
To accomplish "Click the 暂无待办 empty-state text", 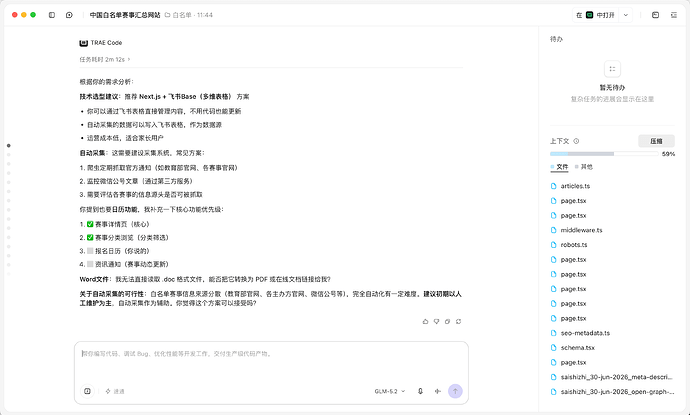I will 612,88.
